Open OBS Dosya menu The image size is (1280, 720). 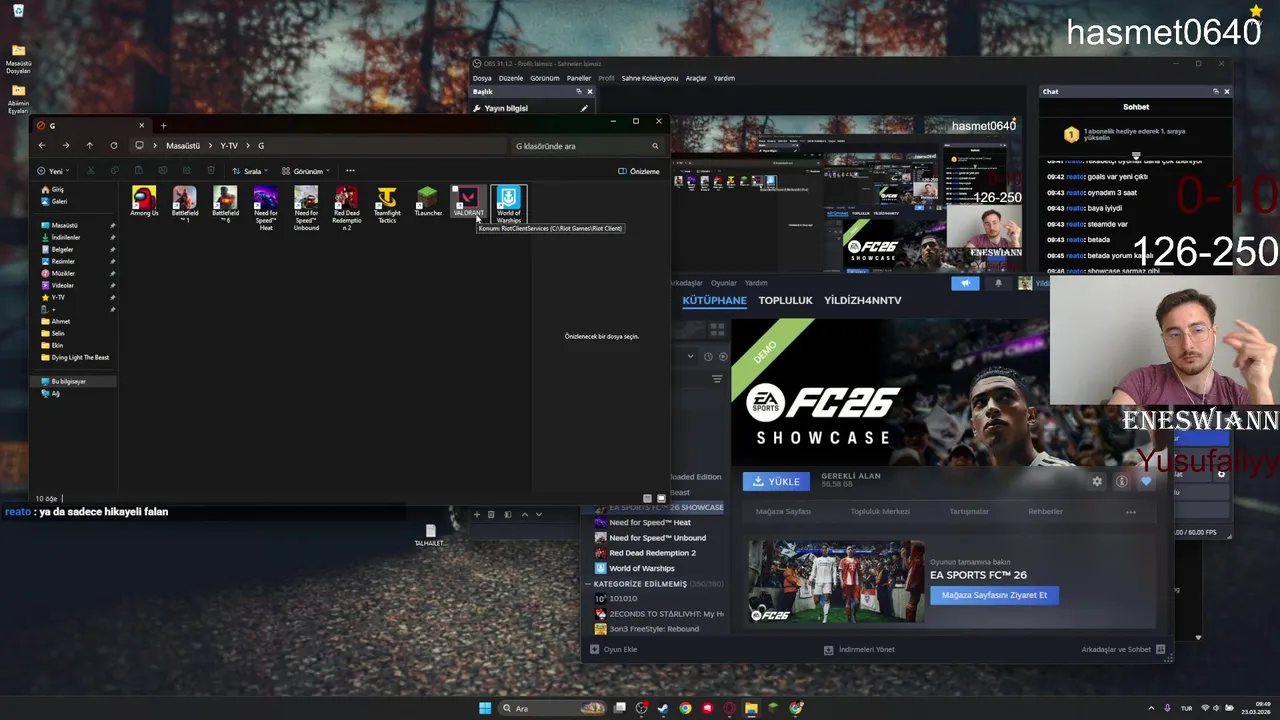[482, 78]
